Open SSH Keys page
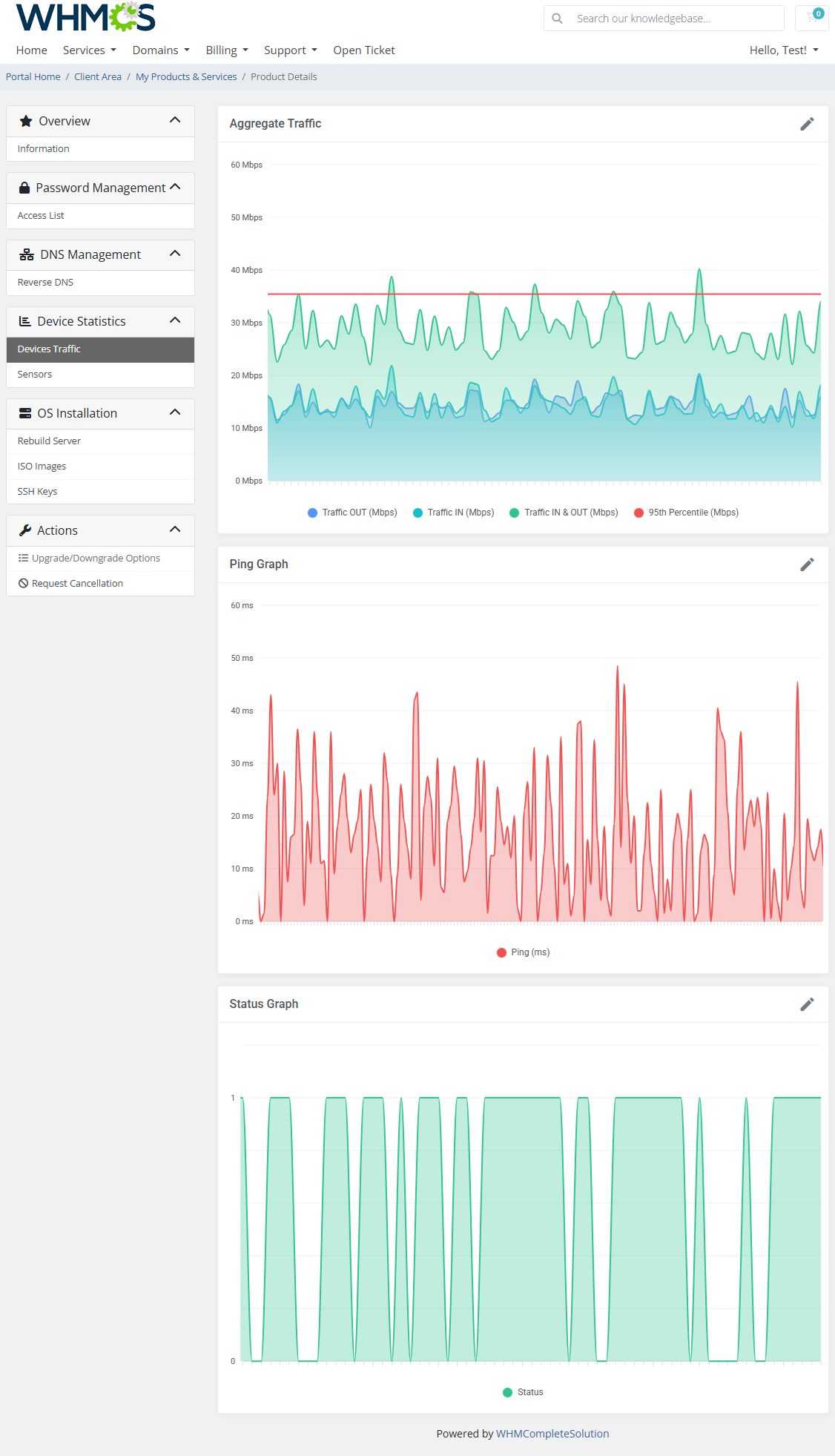Screen dimensions: 835x1456 [100, 492]
